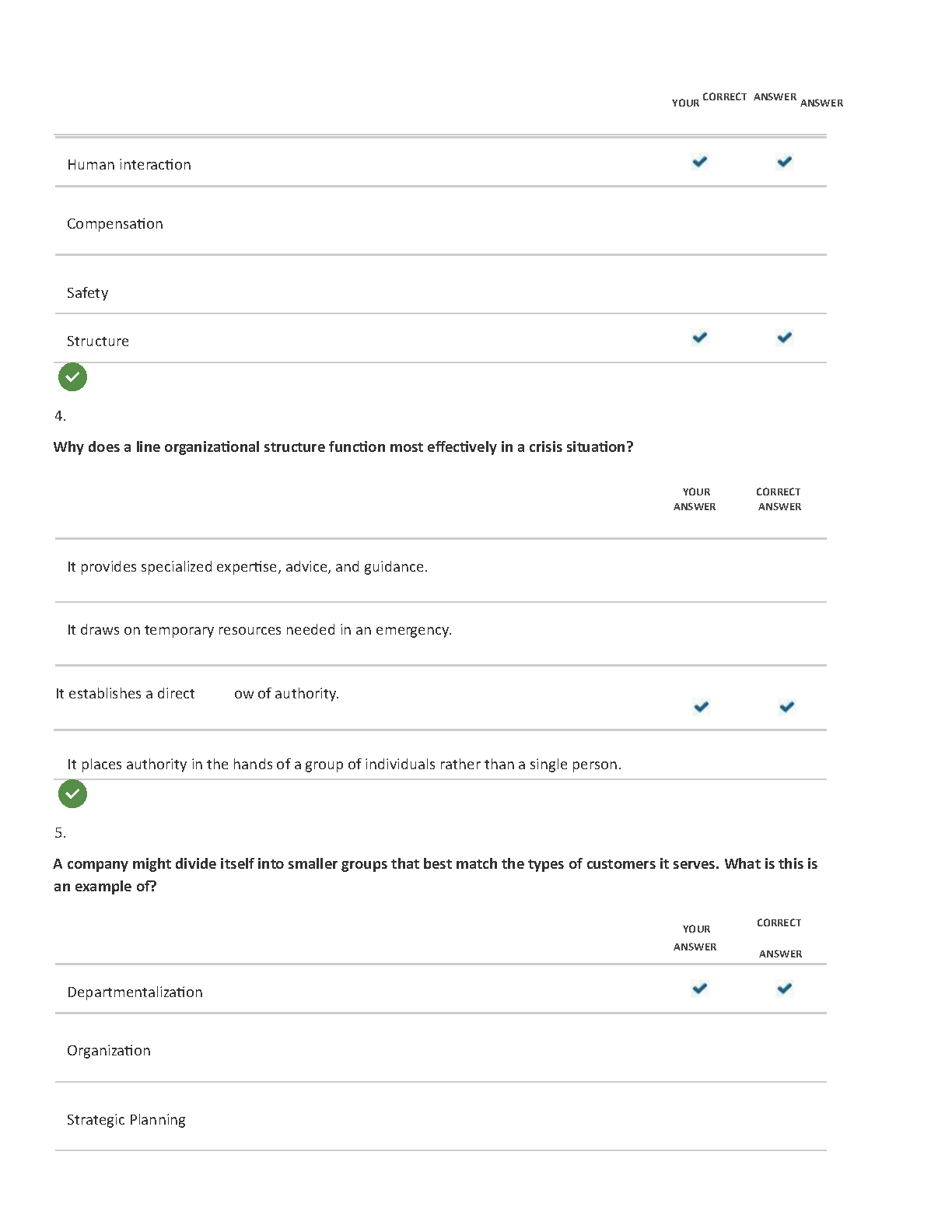Click Correct Answer checkmark for direct flow of authority
The width and height of the screenshot is (952, 1232).
coord(787,707)
